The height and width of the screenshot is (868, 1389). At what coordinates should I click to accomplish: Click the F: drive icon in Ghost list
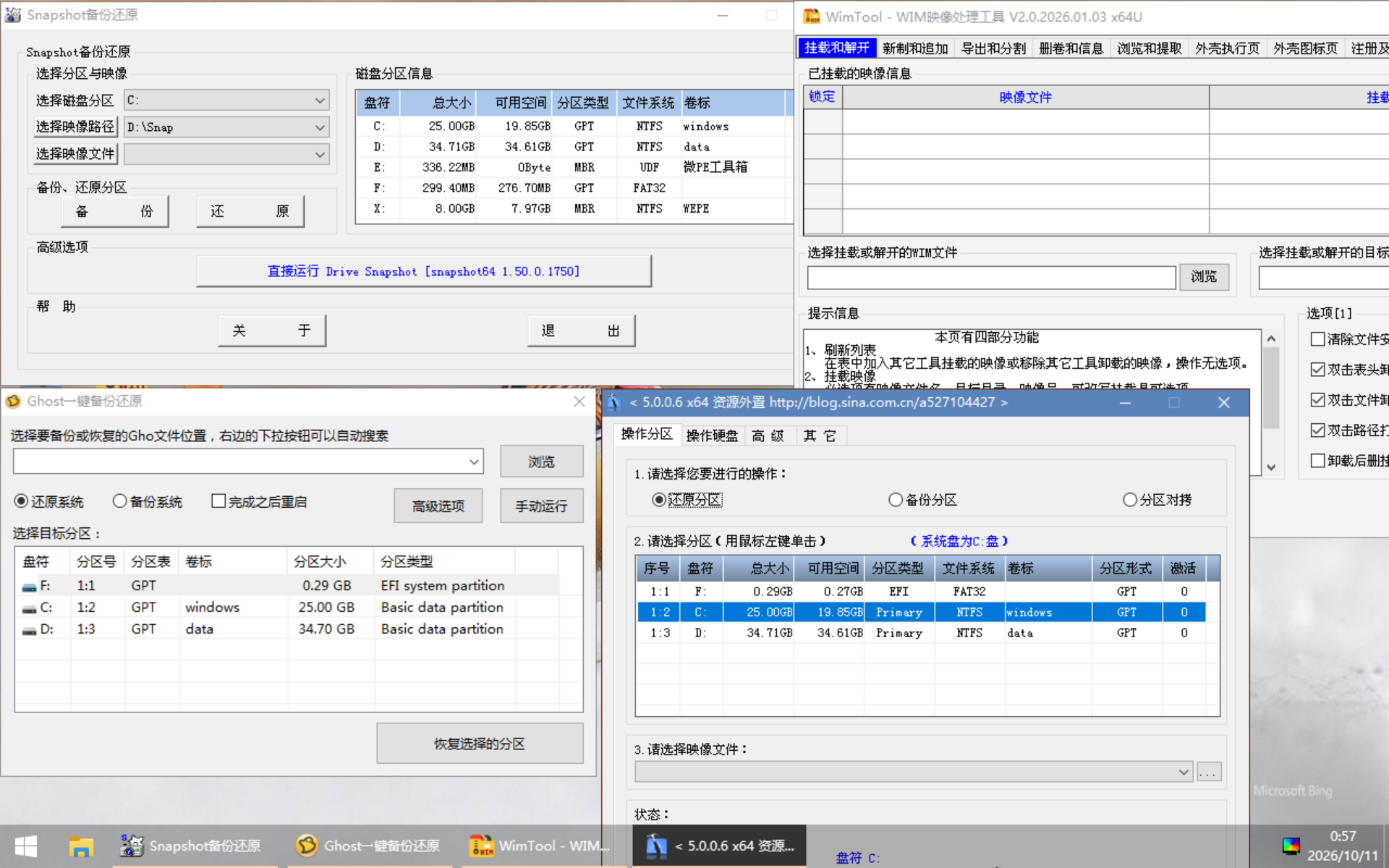click(x=29, y=587)
